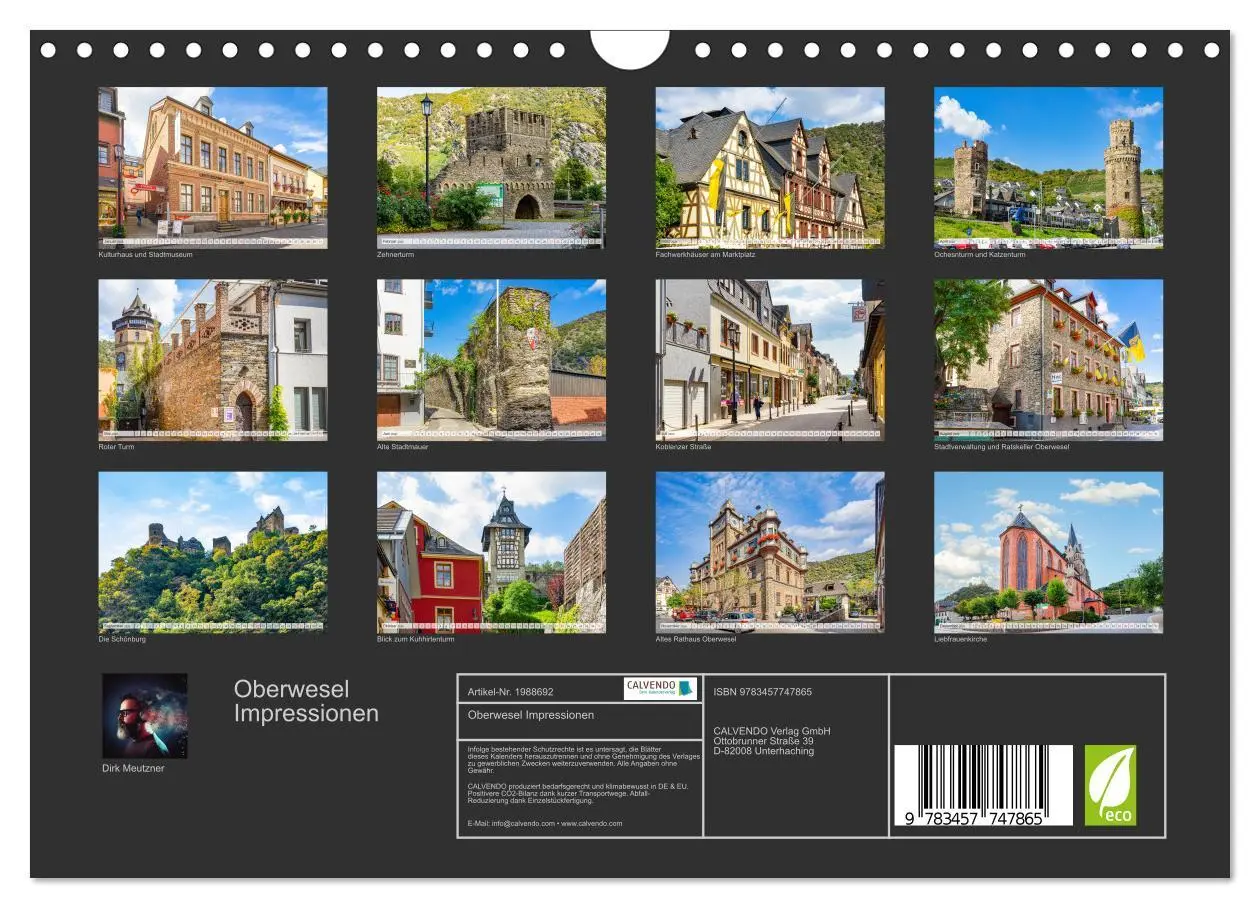
Task: Click the ISBN 9783457747865 text
Action: [x=763, y=692]
